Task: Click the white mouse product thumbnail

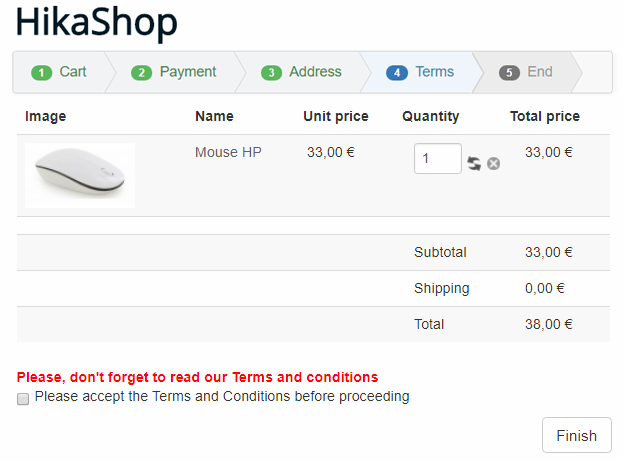Action: [80, 175]
